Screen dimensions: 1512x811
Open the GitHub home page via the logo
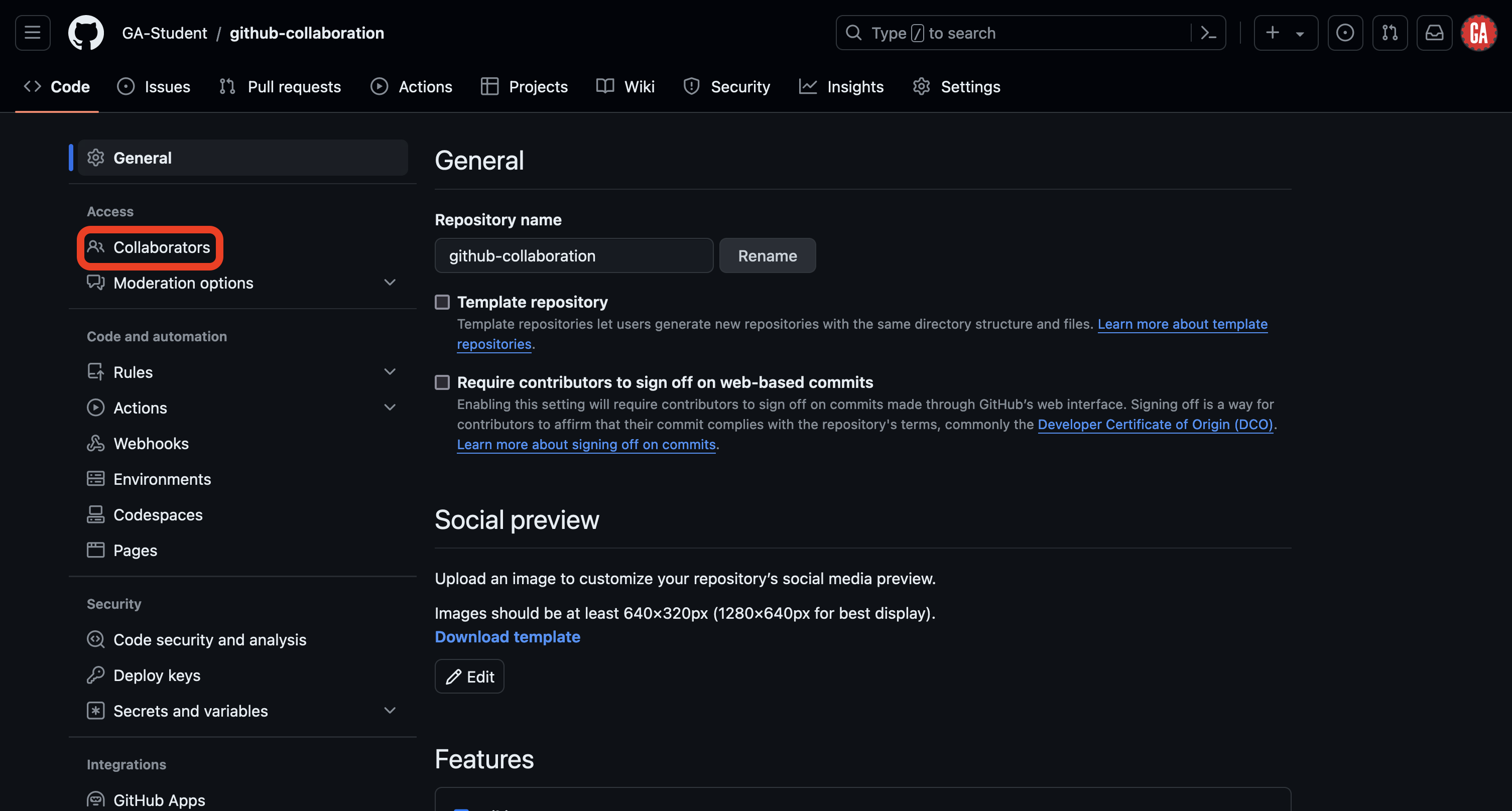86,32
